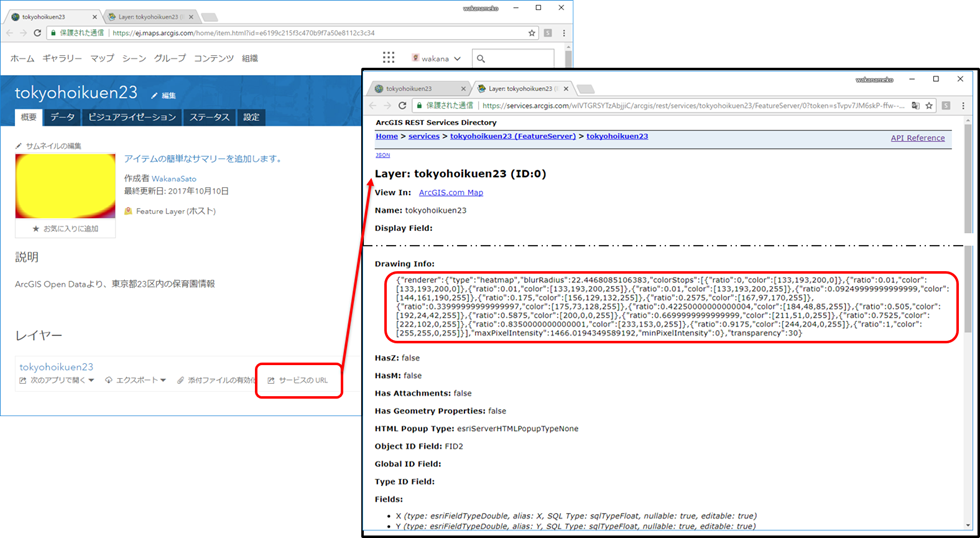The height and width of the screenshot is (538, 980).
Task: Open the app launcher grid icon
Action: [x=389, y=57]
